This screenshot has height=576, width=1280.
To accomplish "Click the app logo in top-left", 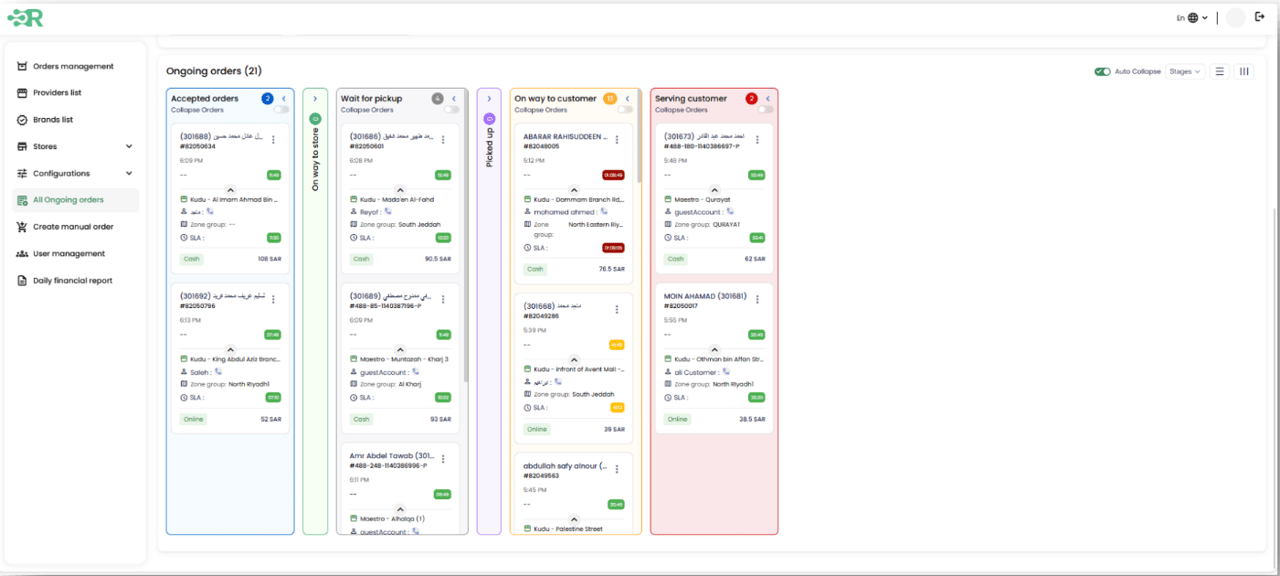I will pos(25,17).
